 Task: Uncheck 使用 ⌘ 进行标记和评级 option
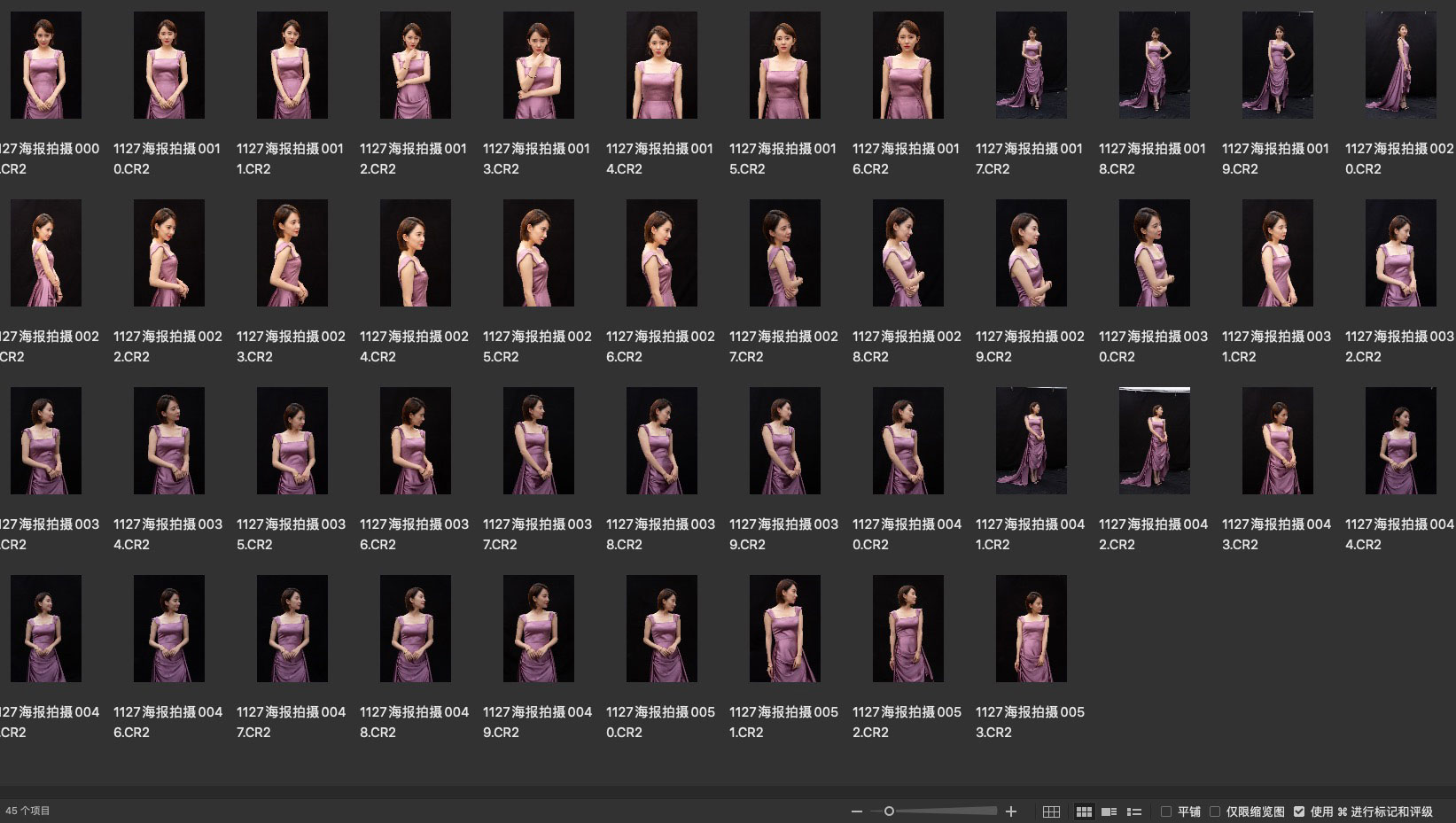[x=1299, y=811]
